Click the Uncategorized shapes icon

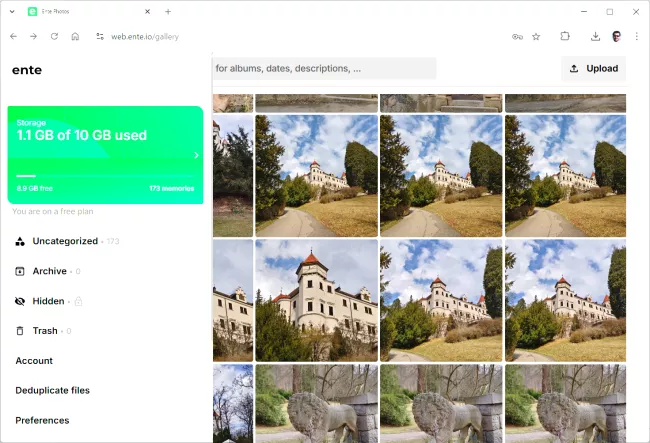pyautogui.click(x=20, y=242)
